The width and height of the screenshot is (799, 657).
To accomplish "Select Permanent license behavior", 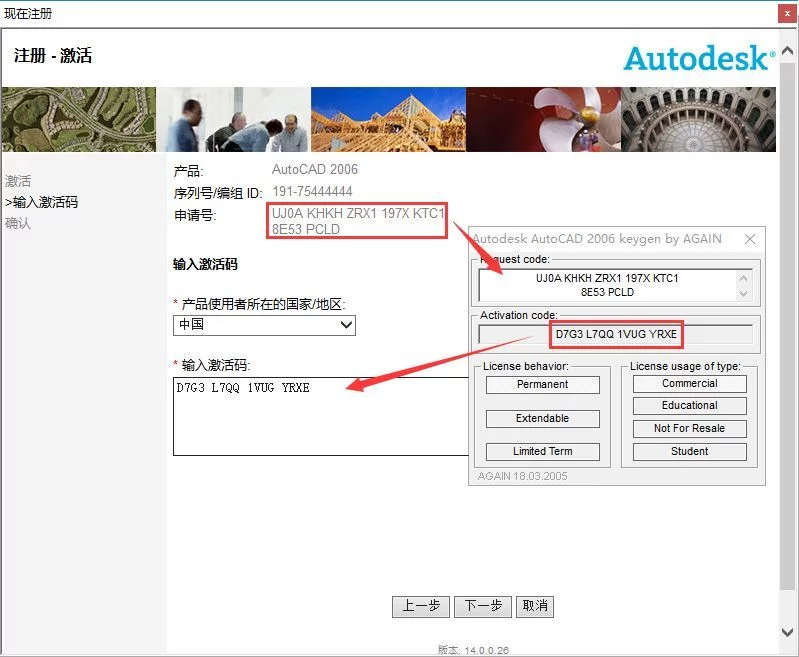I will 543,385.
